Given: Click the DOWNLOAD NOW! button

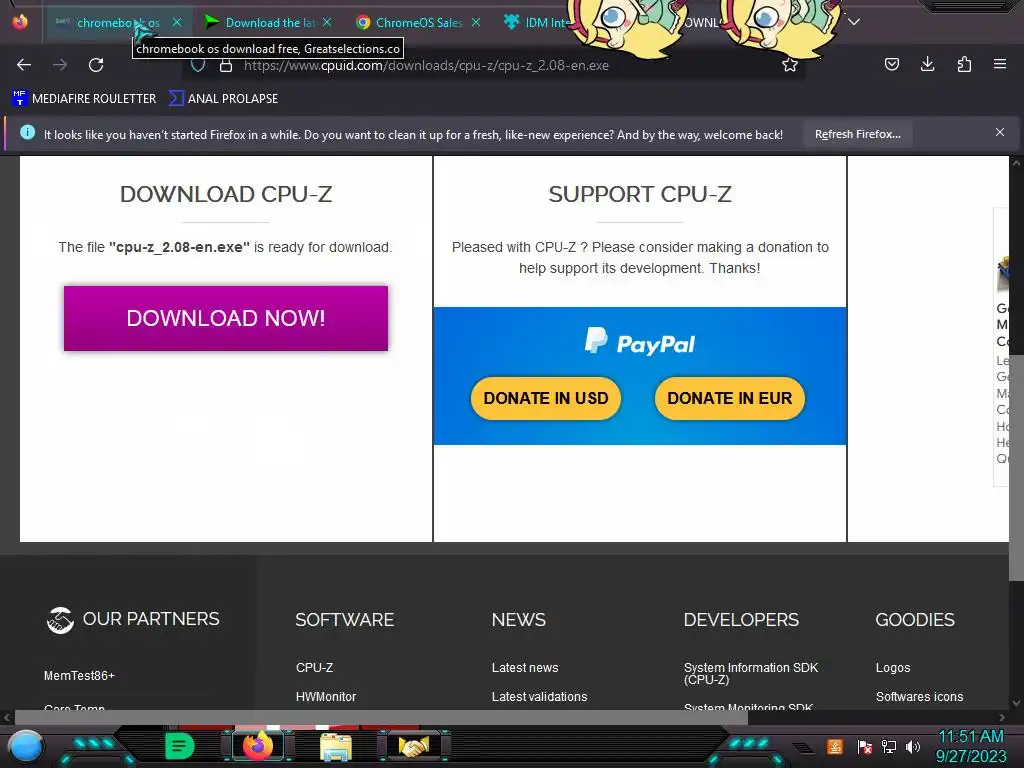Looking at the screenshot, I should coord(225,318).
